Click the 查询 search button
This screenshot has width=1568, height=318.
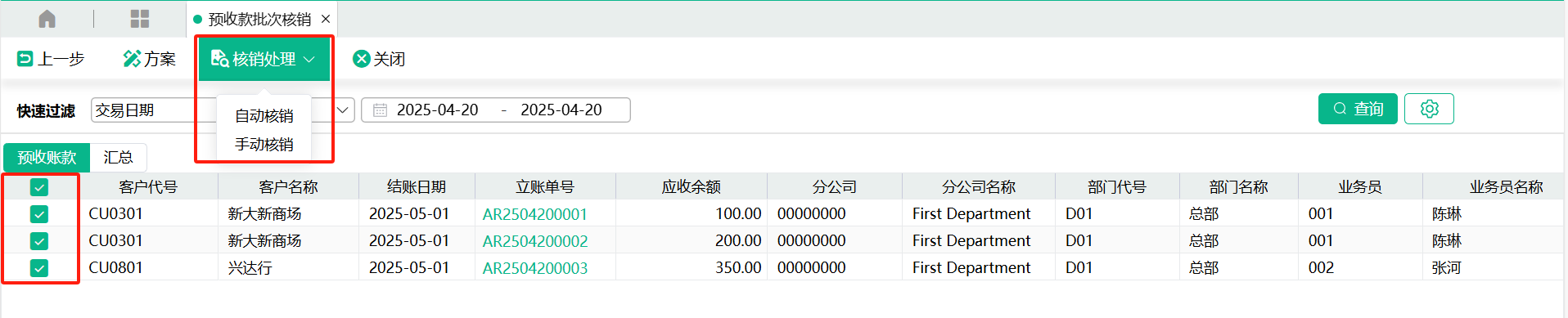click(1358, 109)
